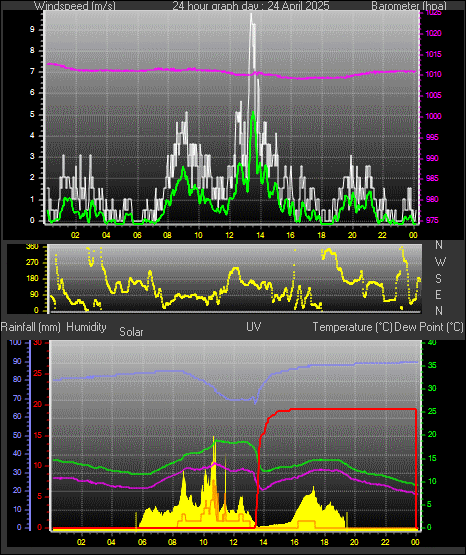
Task: Click the 20 hour mark on bottom graph
Action: tap(355, 542)
